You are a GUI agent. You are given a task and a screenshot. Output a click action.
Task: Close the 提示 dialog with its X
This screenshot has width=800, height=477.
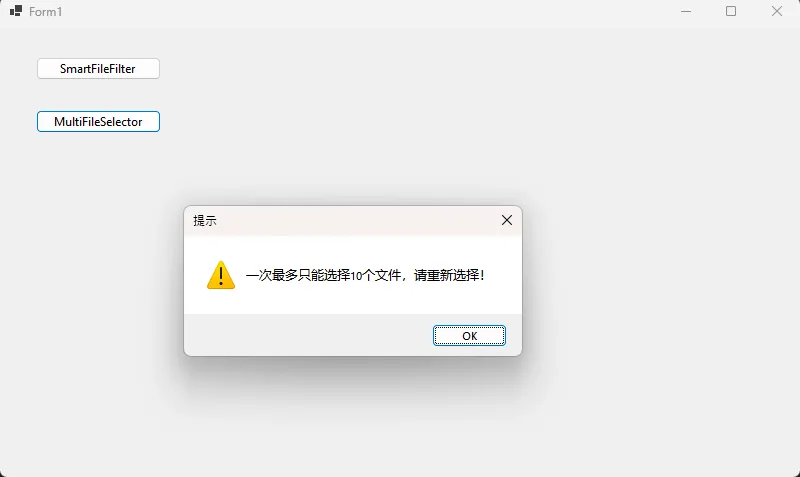point(507,220)
